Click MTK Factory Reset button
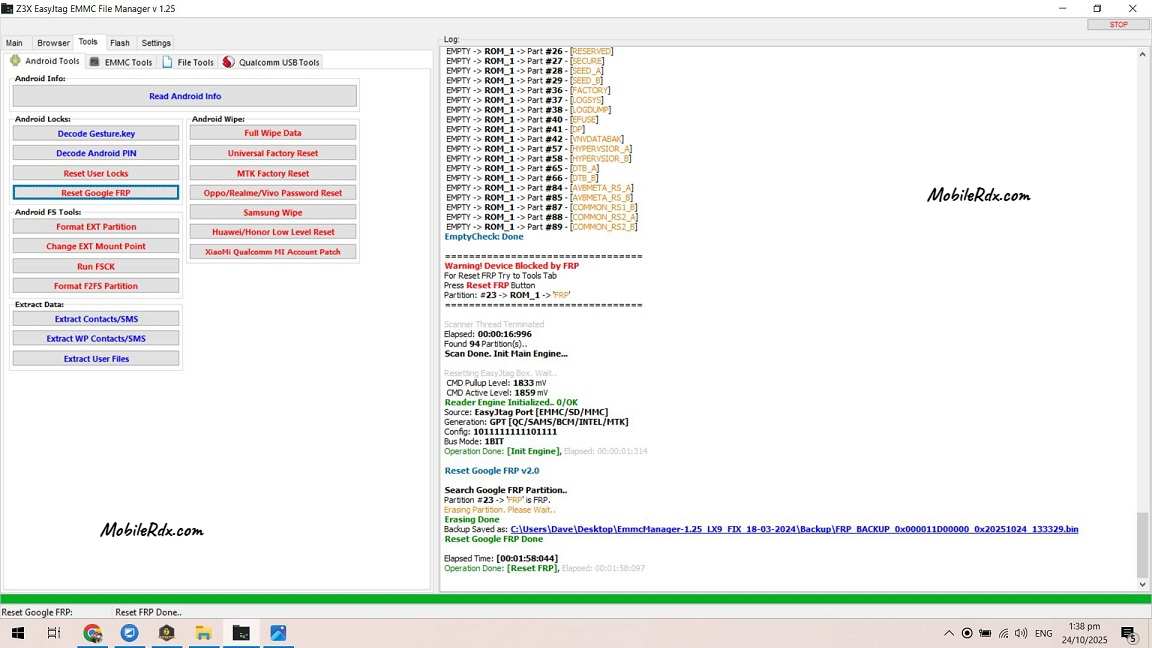The image size is (1152, 648). (273, 173)
